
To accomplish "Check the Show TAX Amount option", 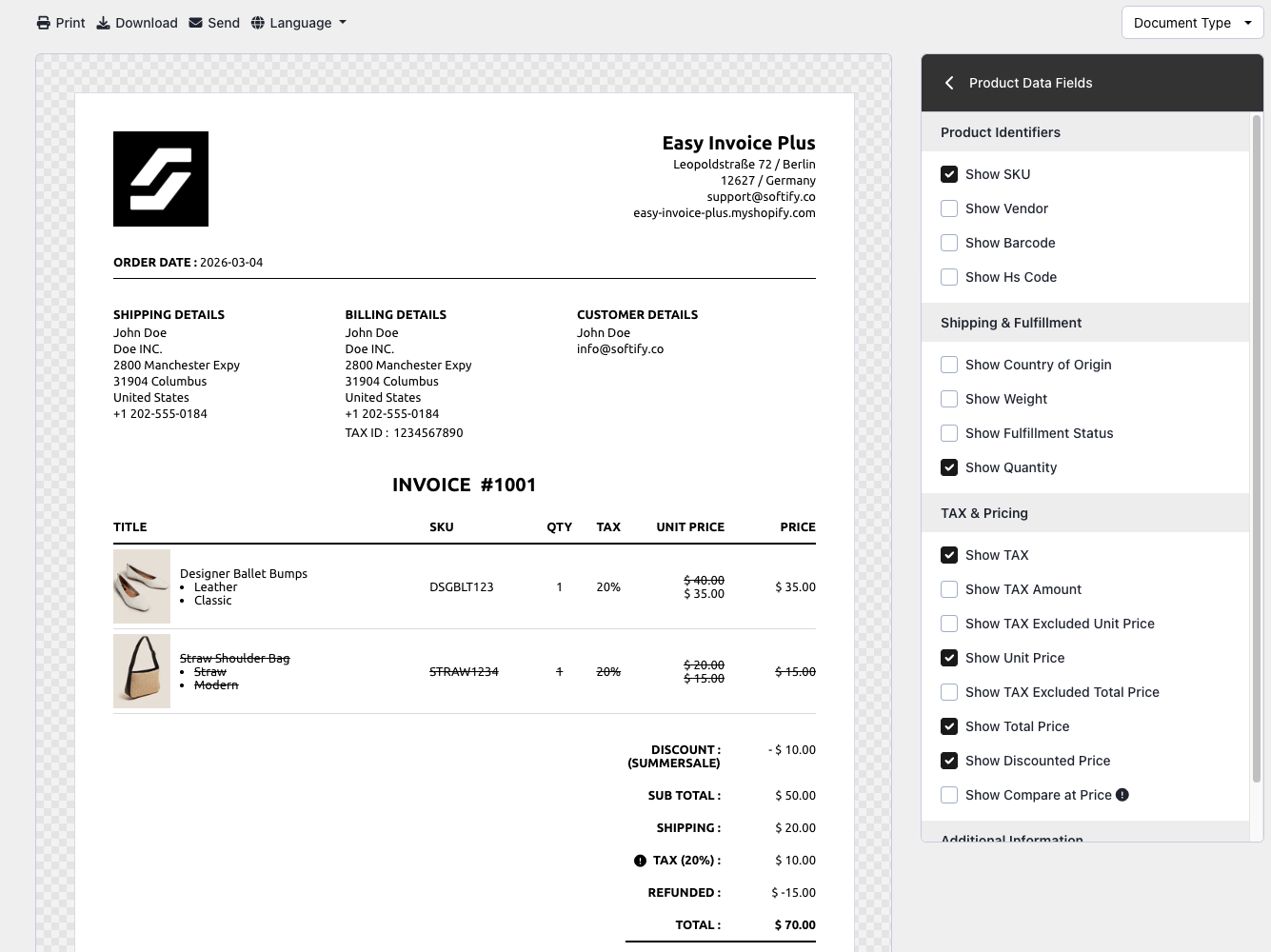I will (x=949, y=589).
